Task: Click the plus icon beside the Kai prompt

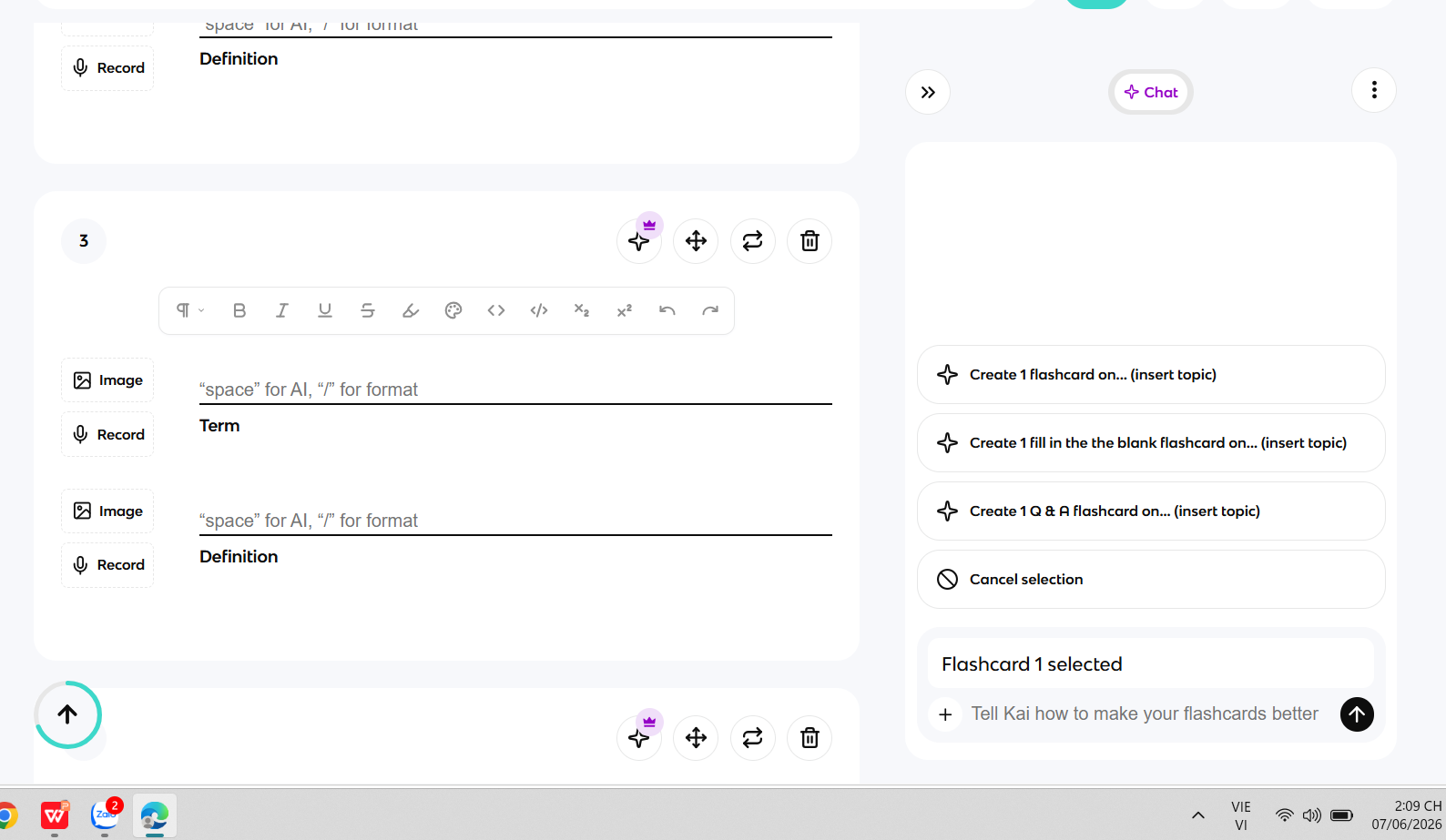Action: pyautogui.click(x=945, y=714)
